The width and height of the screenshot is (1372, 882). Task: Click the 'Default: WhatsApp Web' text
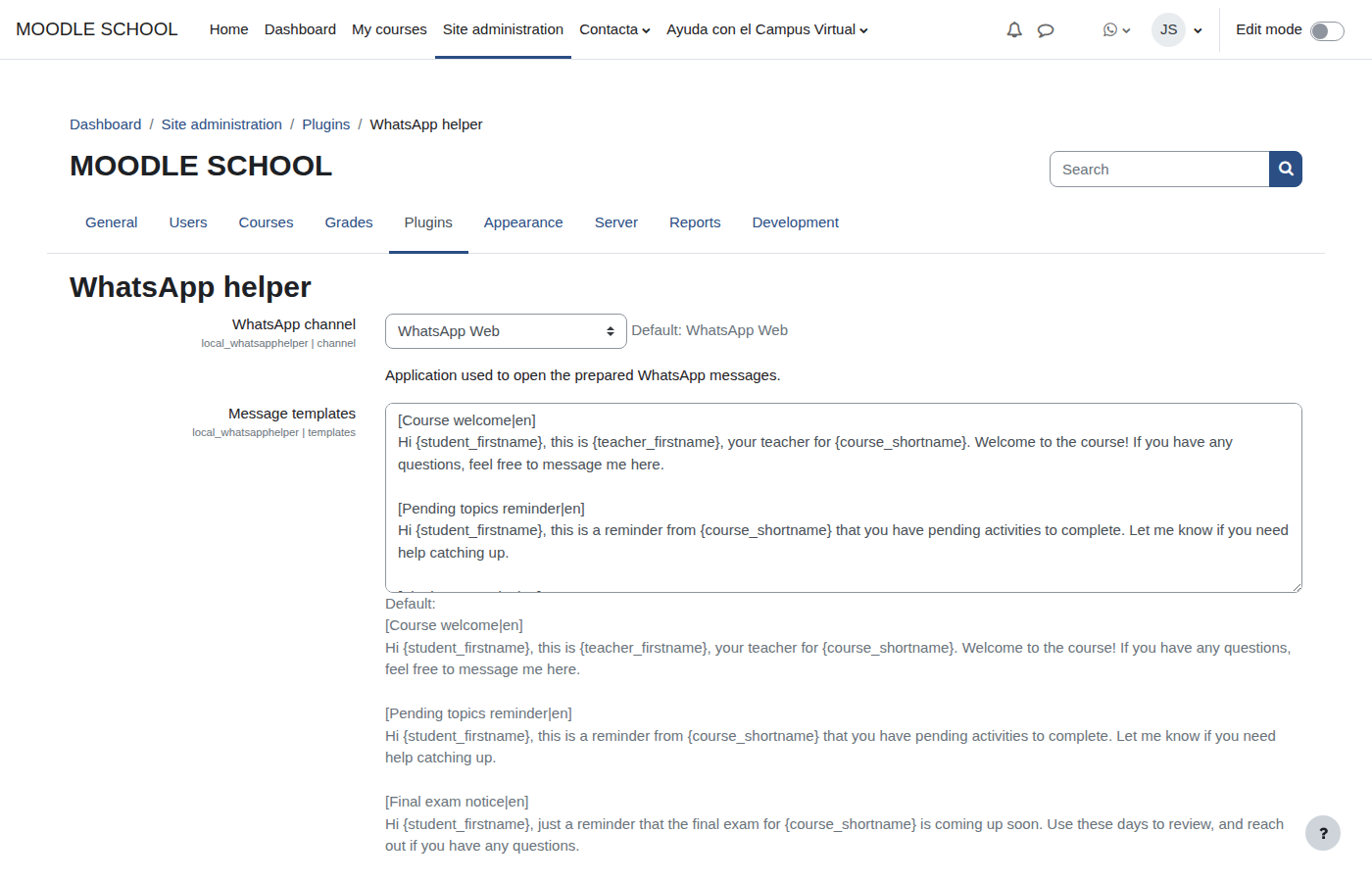click(710, 330)
